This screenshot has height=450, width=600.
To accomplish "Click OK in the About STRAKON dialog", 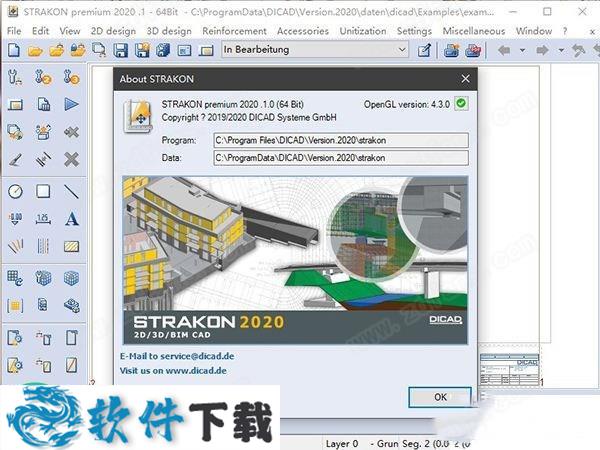I will click(x=440, y=397).
